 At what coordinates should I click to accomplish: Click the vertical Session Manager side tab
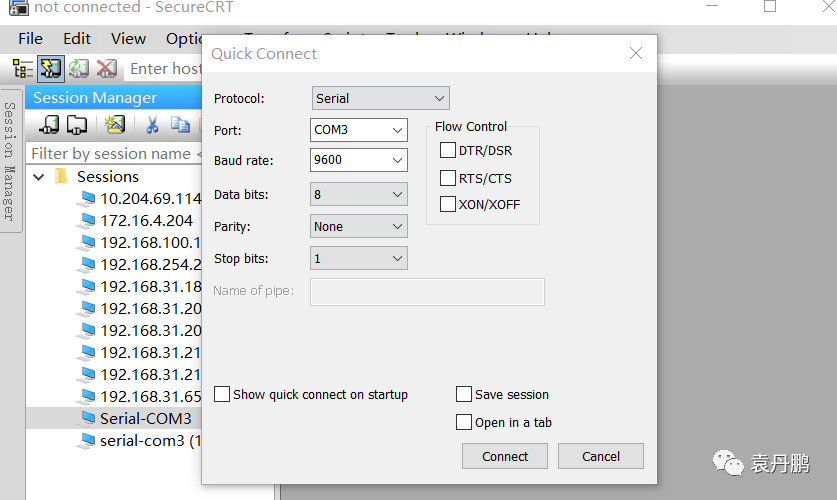click(x=10, y=161)
